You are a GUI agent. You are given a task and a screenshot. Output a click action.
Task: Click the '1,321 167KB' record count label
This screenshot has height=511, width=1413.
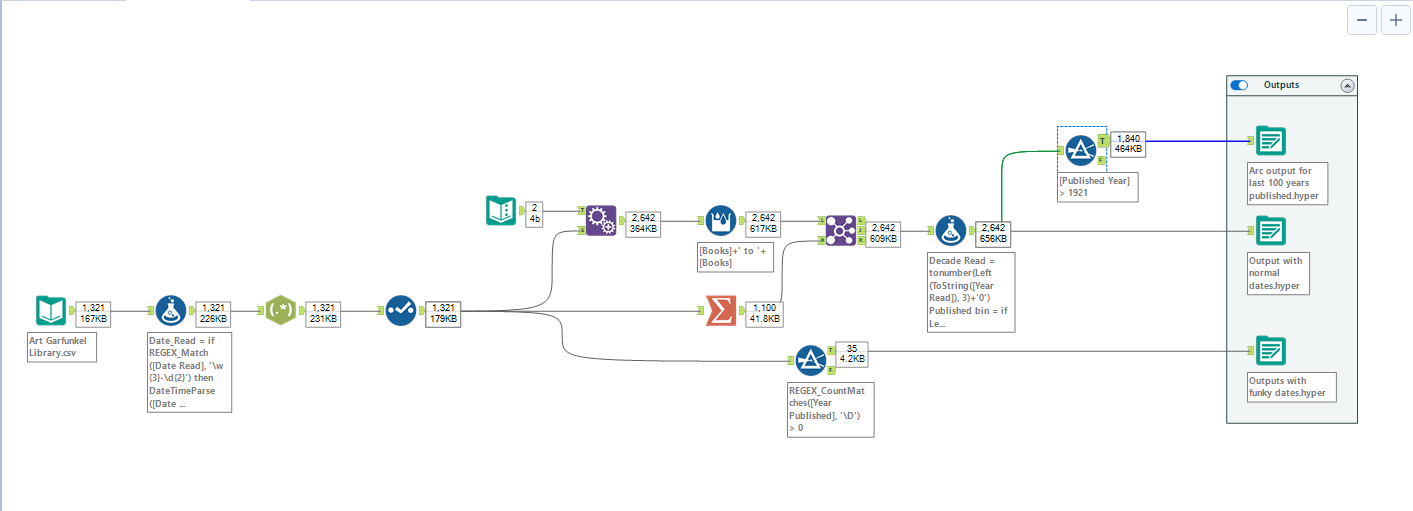pos(93,313)
